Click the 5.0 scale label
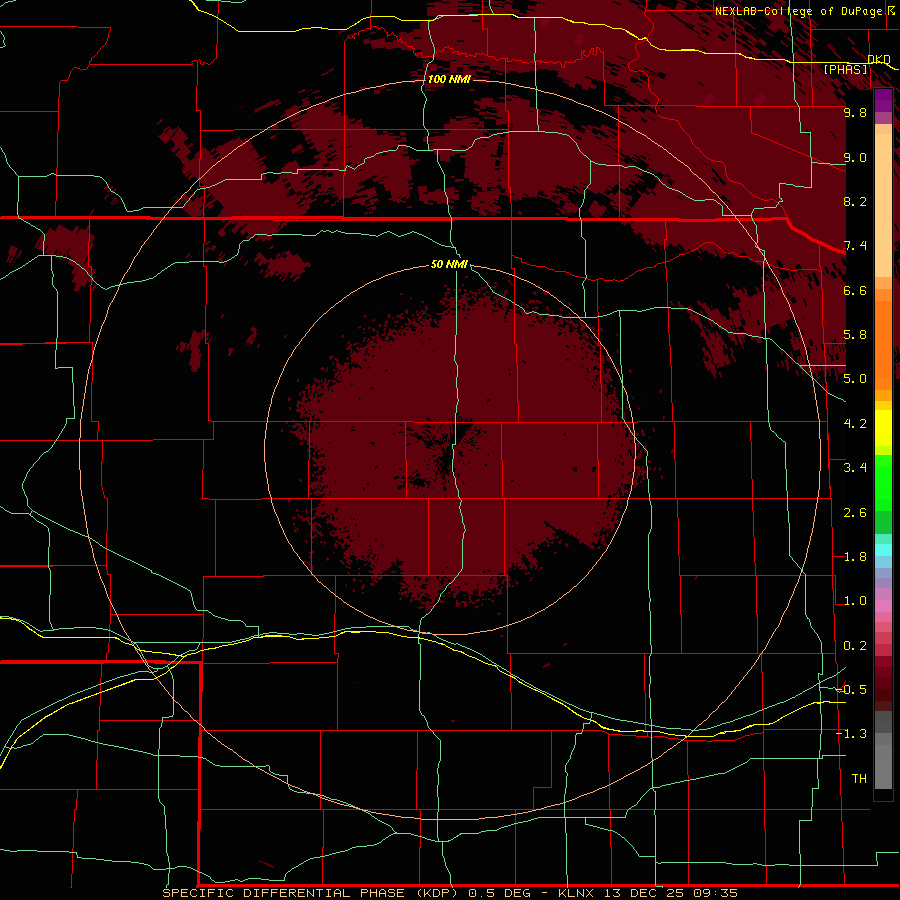Screen dimensions: 900x900 855,379
